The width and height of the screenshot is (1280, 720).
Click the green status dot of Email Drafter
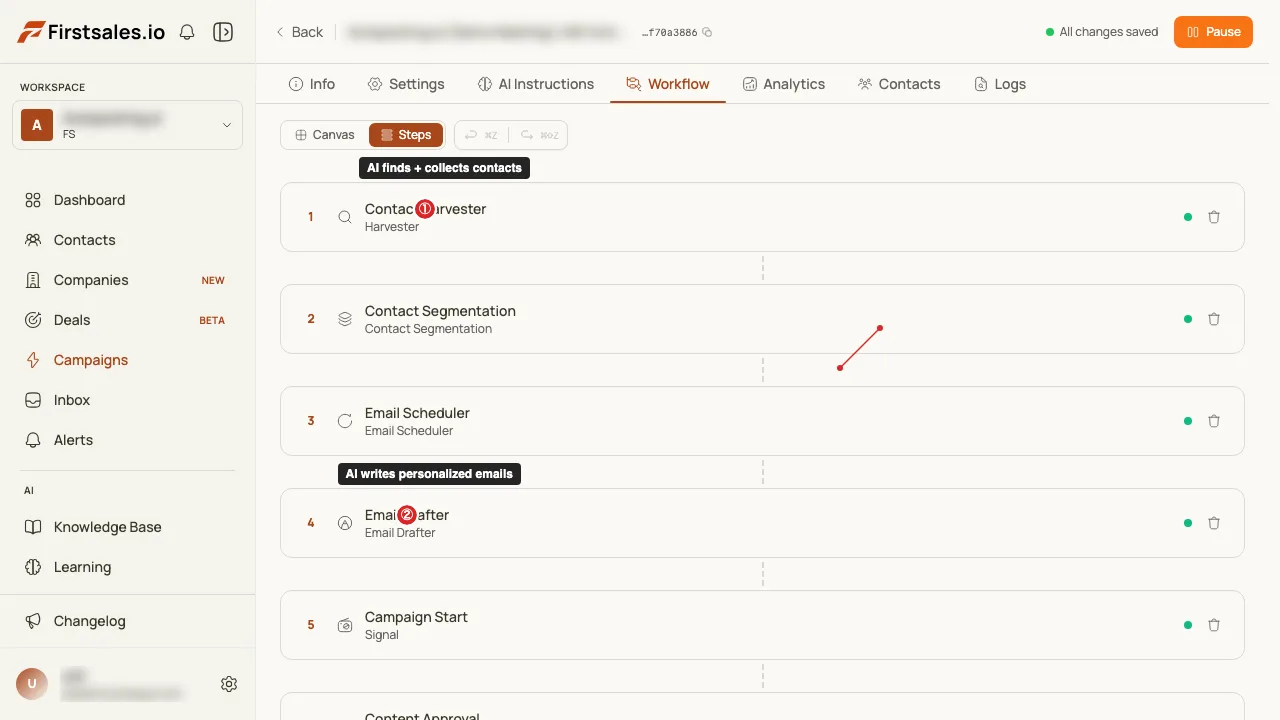1188,523
